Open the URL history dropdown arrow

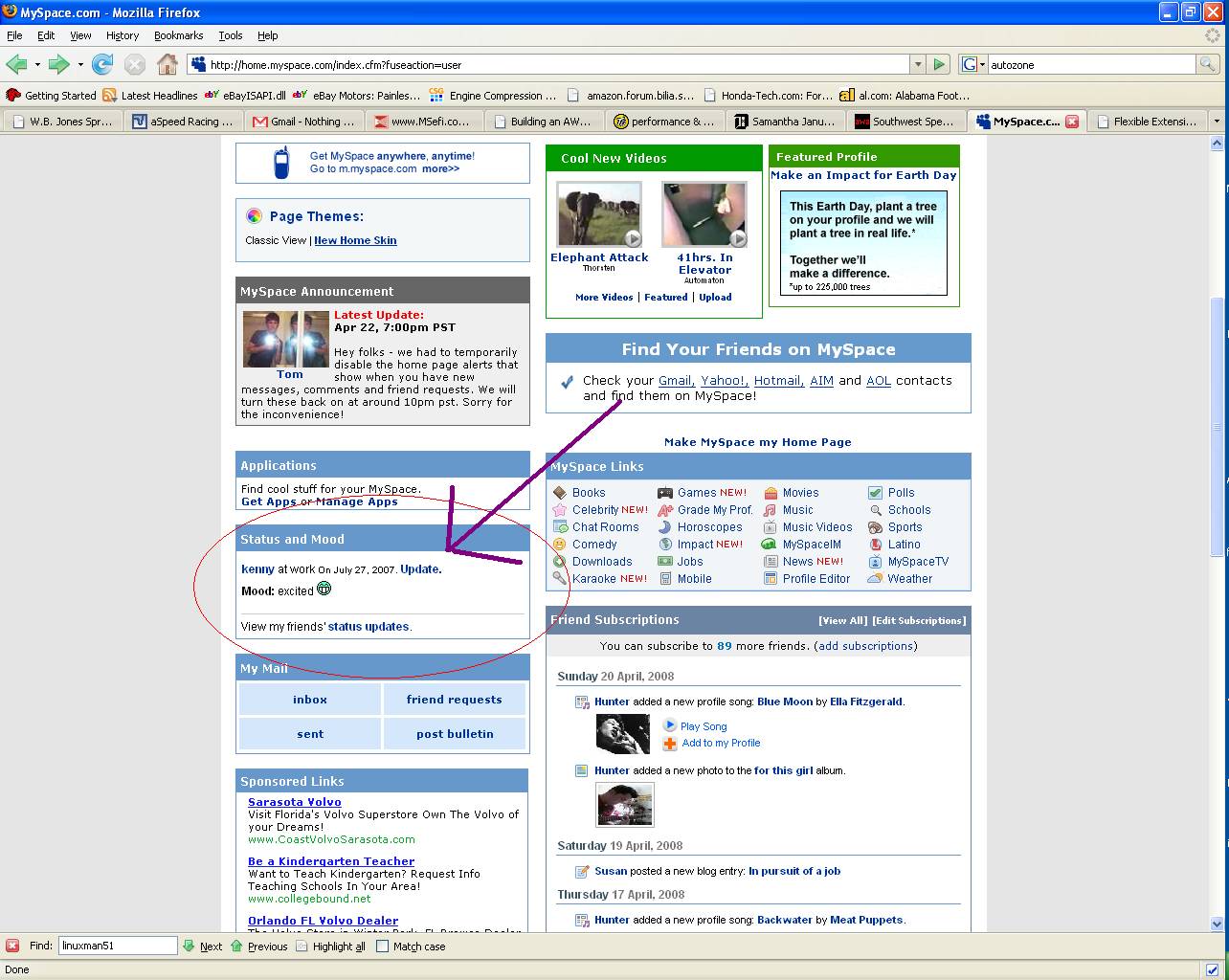918,64
